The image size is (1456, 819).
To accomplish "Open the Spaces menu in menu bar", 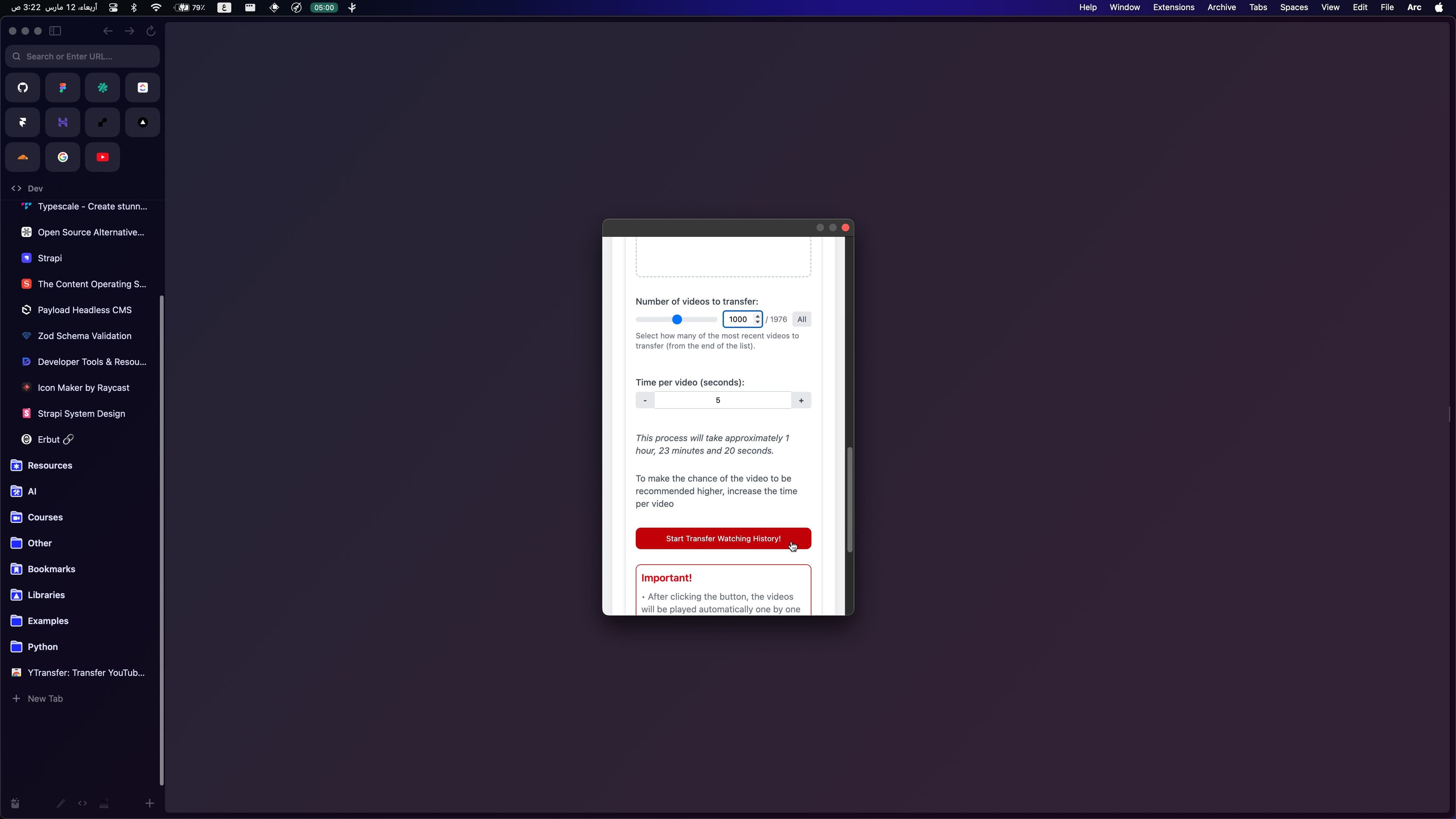I will [1294, 7].
